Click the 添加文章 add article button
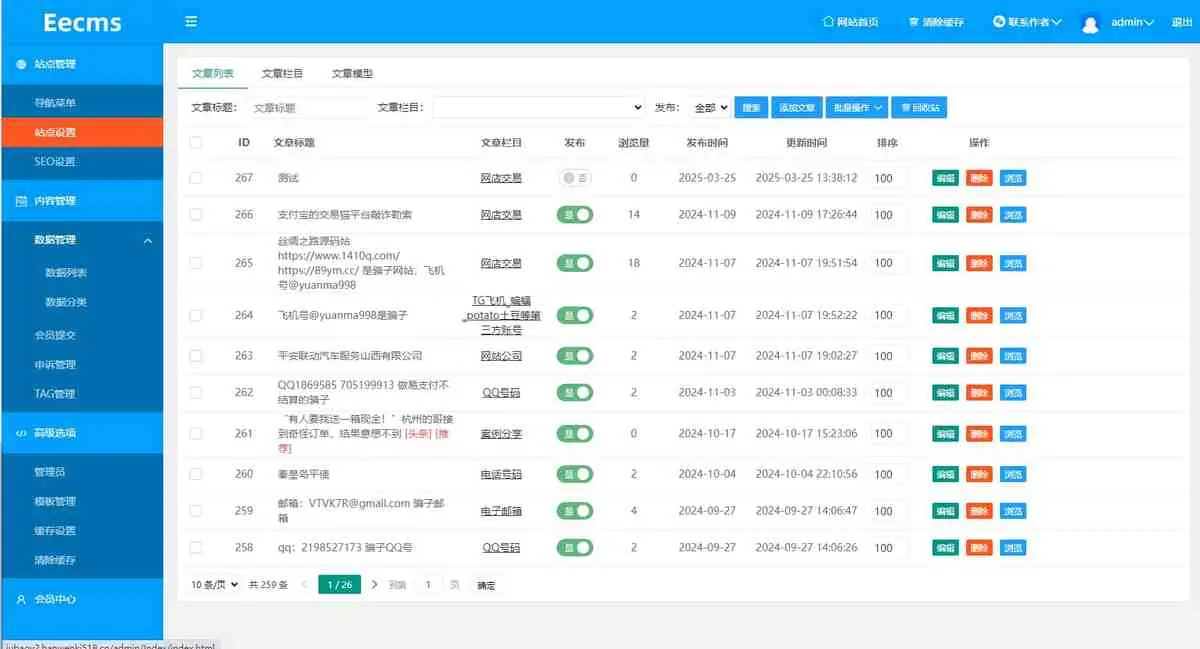The image size is (1200, 649). [x=797, y=107]
